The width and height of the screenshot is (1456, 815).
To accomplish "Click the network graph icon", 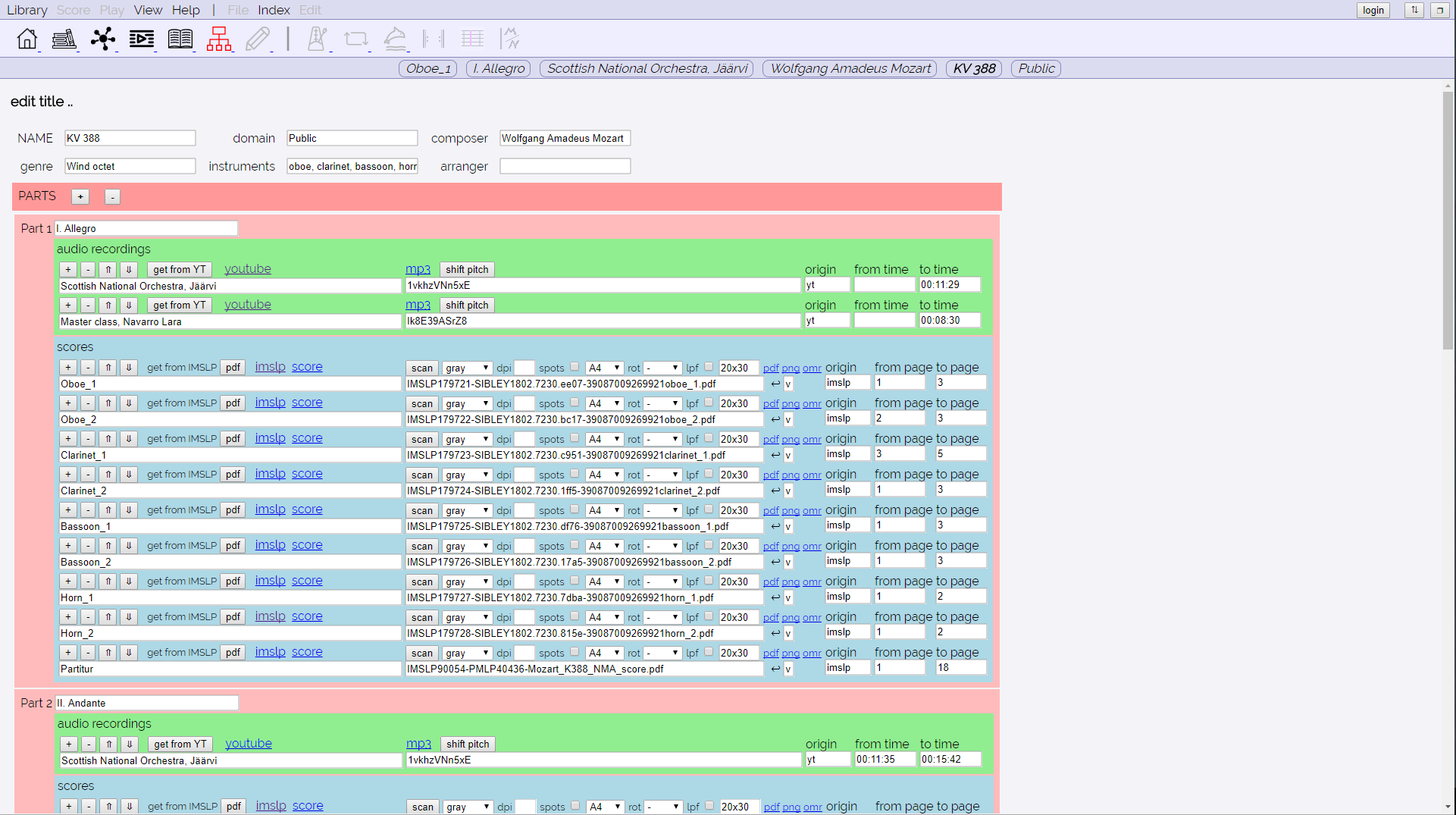I will point(103,39).
